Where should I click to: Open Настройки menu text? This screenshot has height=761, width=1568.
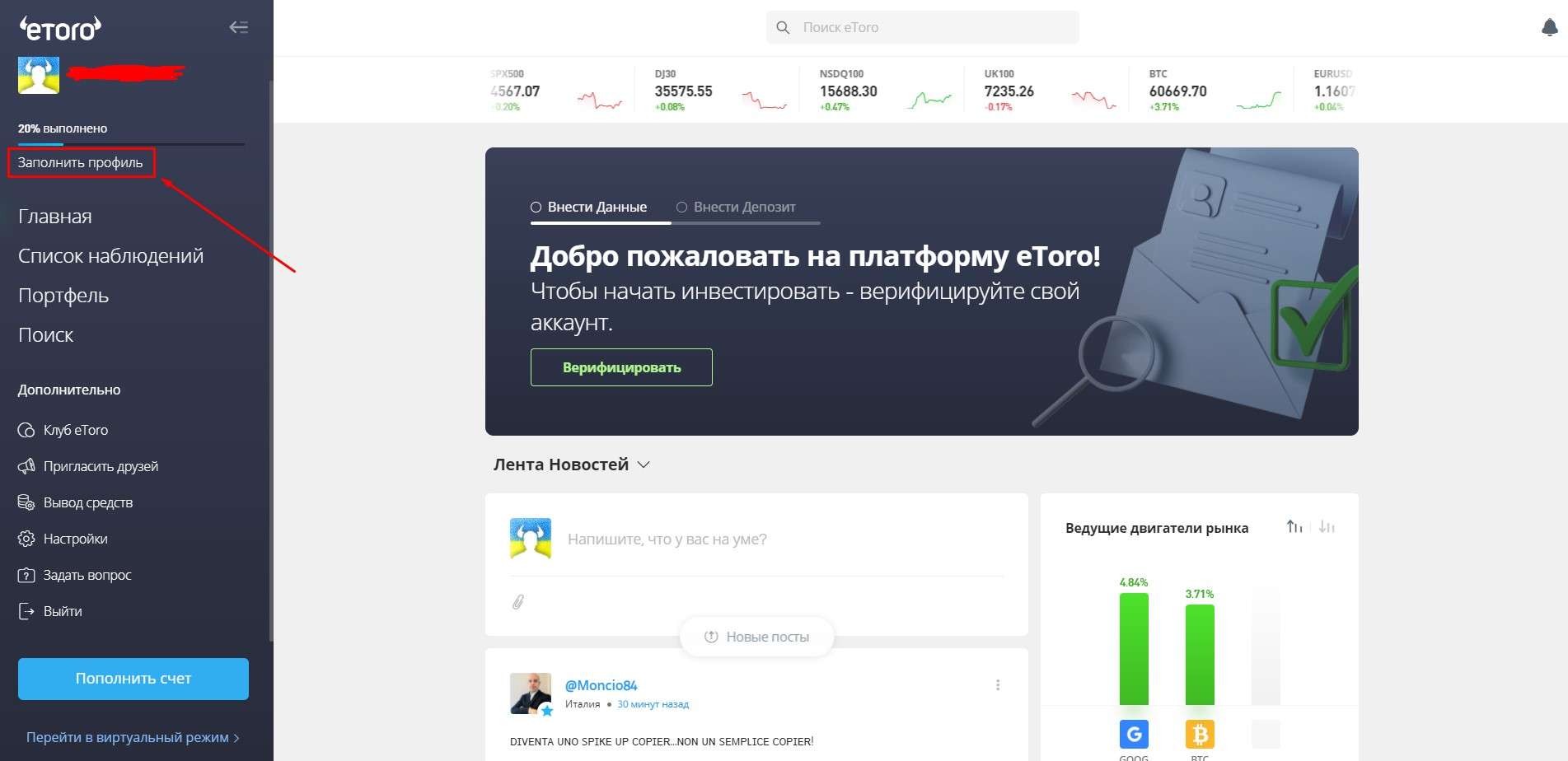pyautogui.click(x=76, y=539)
